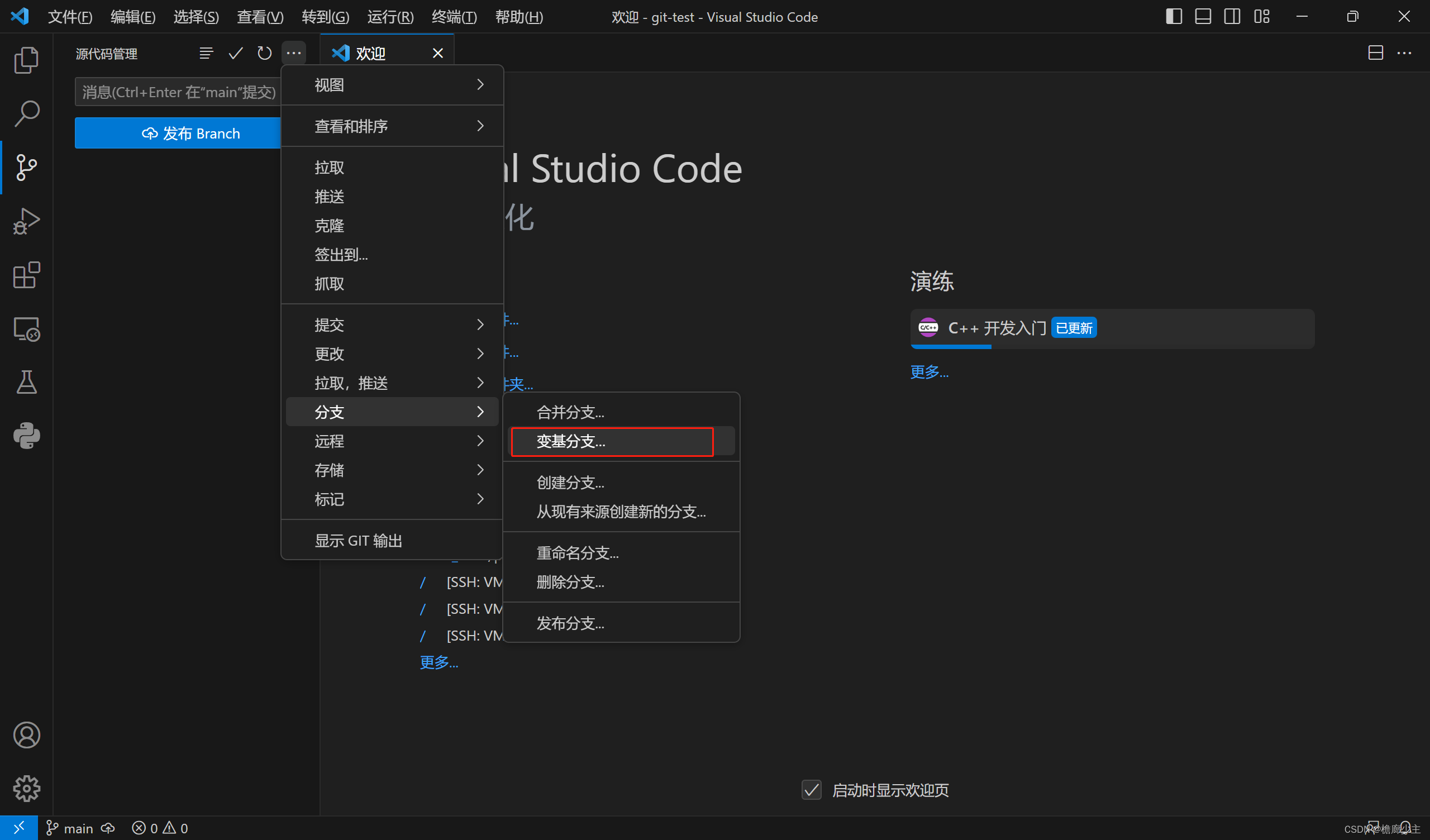
Task: Toggle the primary side bar layout button
Action: coord(1174,16)
